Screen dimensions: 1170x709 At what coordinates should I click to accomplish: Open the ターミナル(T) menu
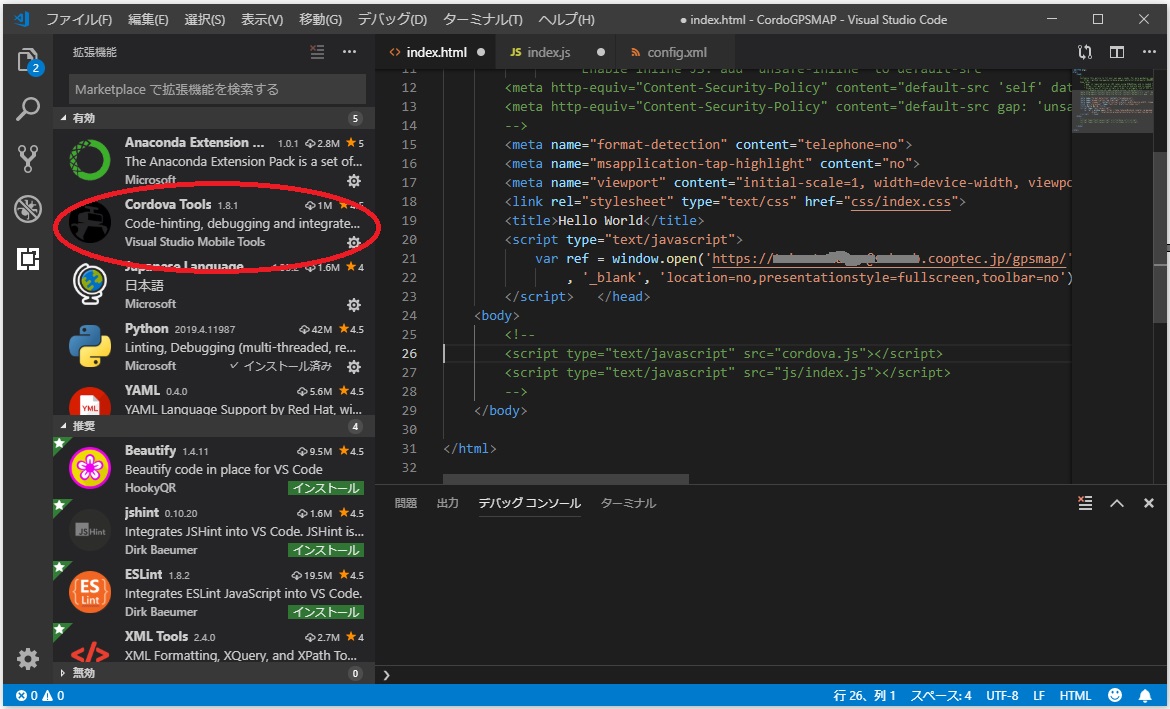[x=482, y=20]
